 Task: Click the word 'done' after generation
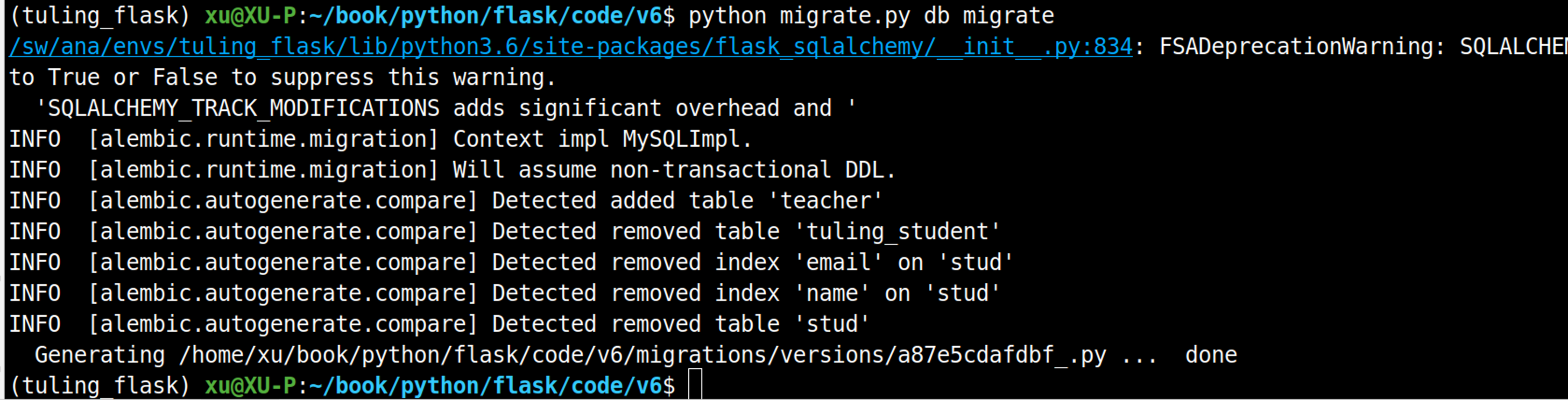tap(1211, 355)
